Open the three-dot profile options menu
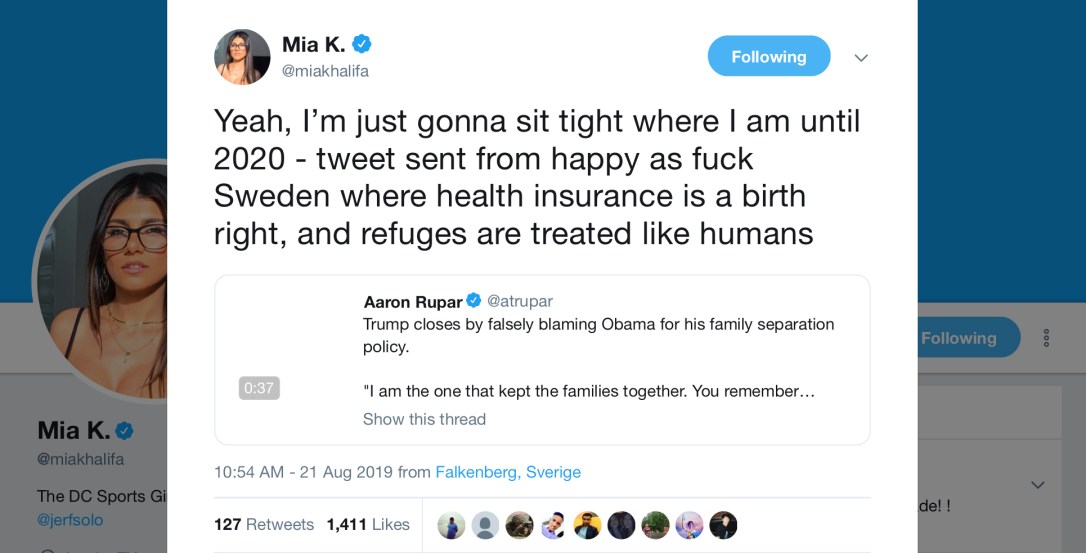Viewport: 1086px width, 553px height. click(1046, 338)
